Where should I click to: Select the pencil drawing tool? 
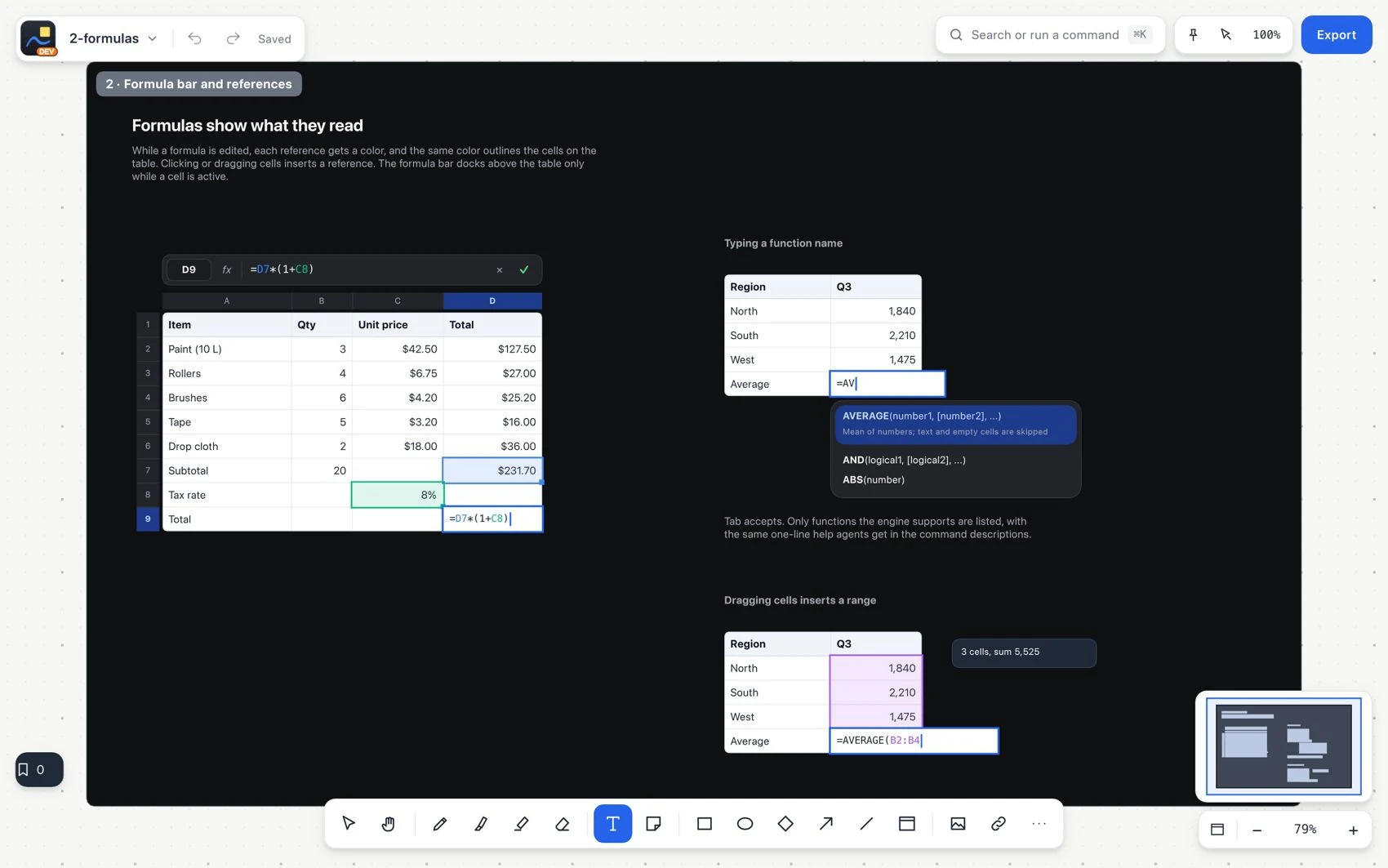[440, 823]
